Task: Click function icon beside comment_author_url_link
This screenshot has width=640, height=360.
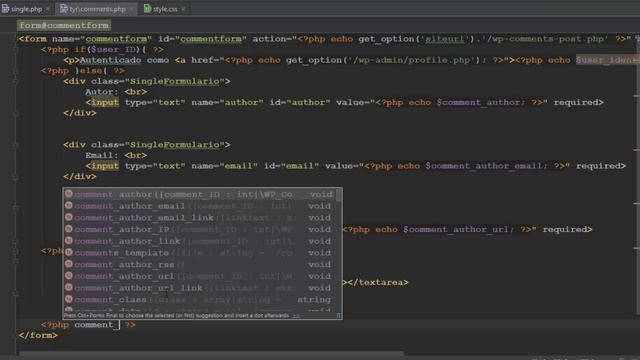Action: click(x=69, y=287)
